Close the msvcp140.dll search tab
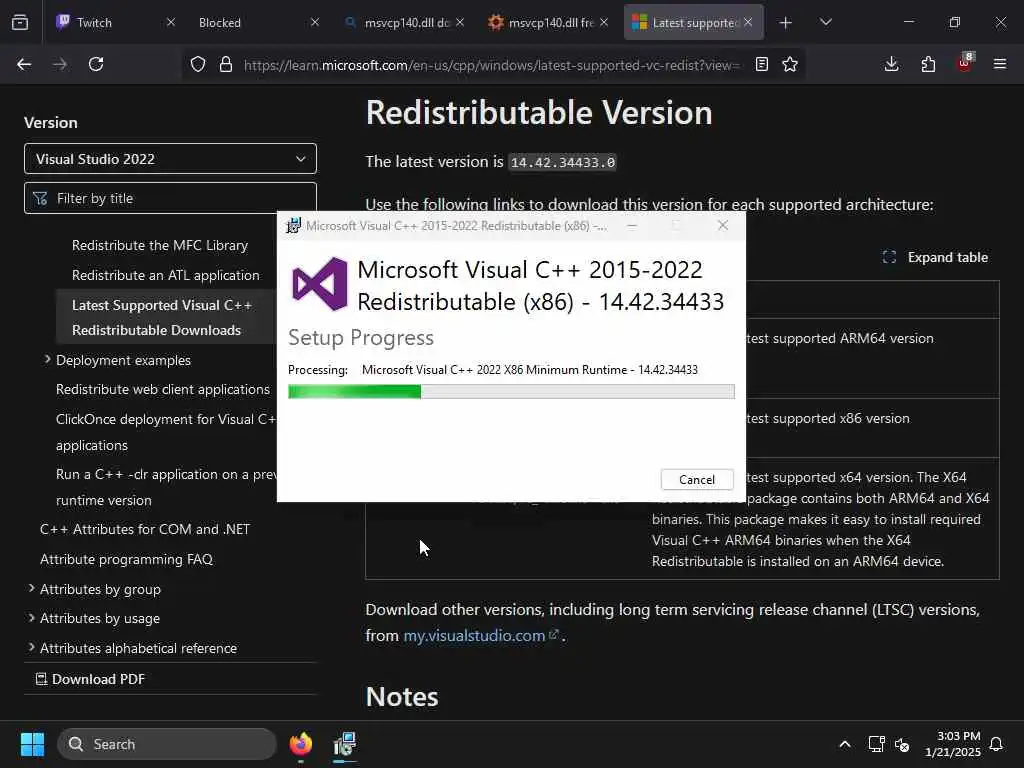Viewport: 1024px width, 768px height. pos(460,22)
